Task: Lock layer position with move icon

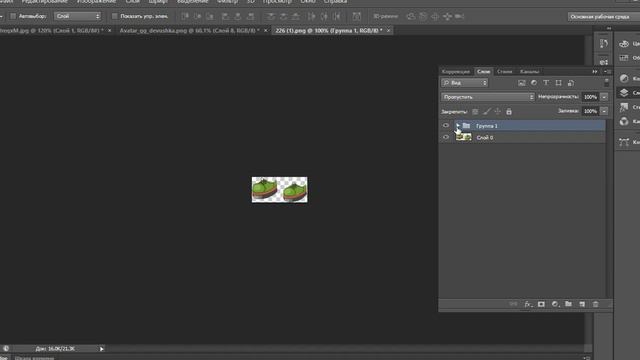Action: (x=498, y=111)
